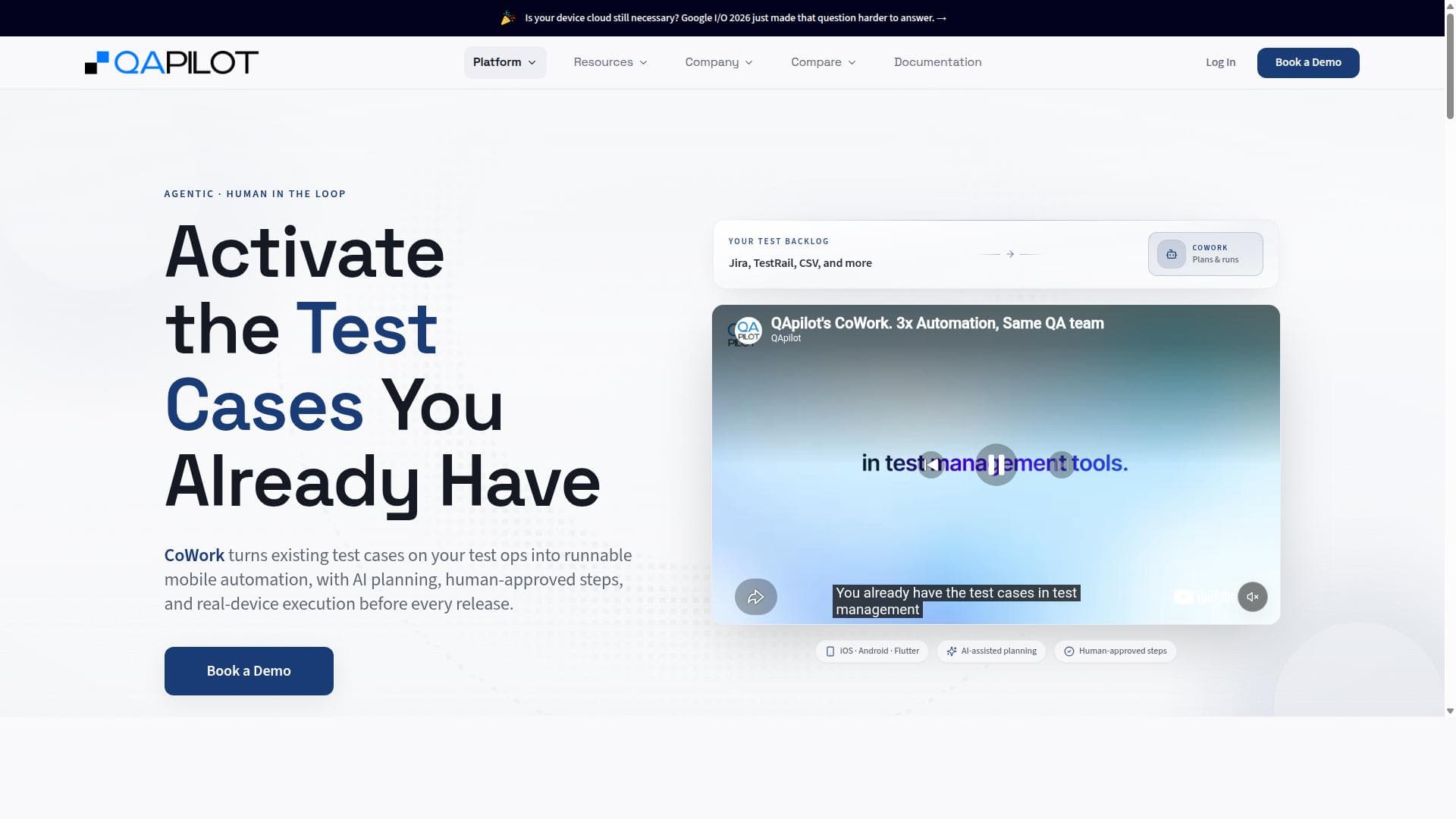Open the Documentation nav link
1456x819 pixels.
pyautogui.click(x=937, y=62)
